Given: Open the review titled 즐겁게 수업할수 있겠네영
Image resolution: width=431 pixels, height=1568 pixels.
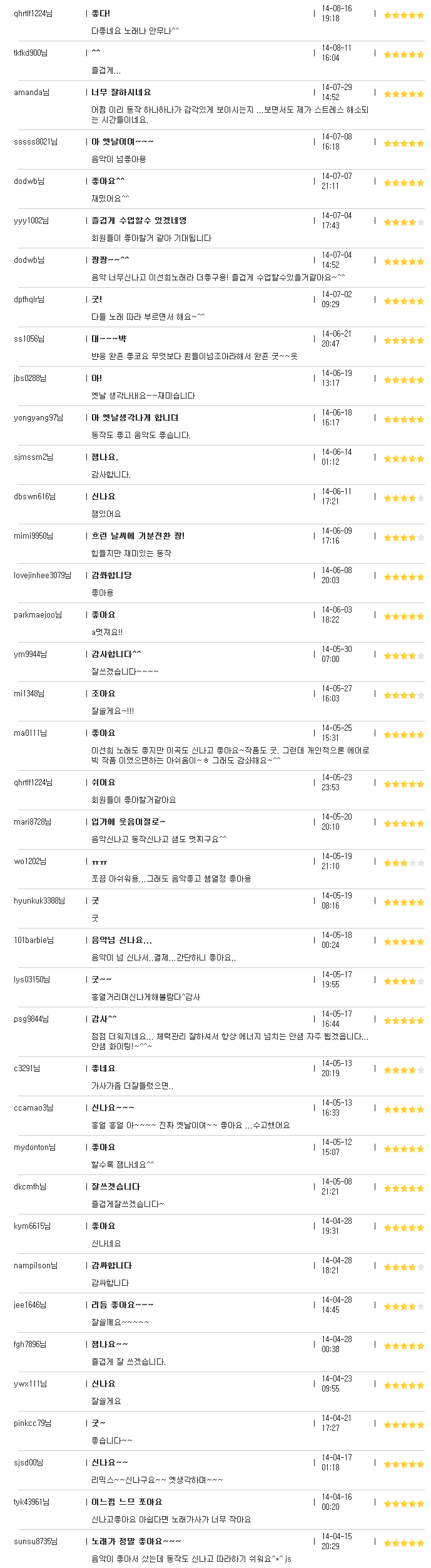Looking at the screenshot, I should point(139,220).
